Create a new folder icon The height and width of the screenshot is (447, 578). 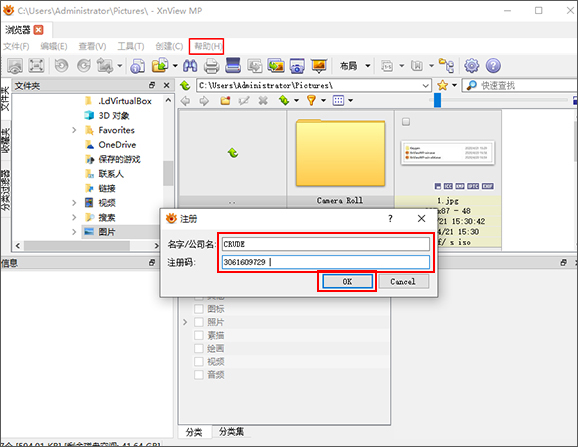coord(225,100)
